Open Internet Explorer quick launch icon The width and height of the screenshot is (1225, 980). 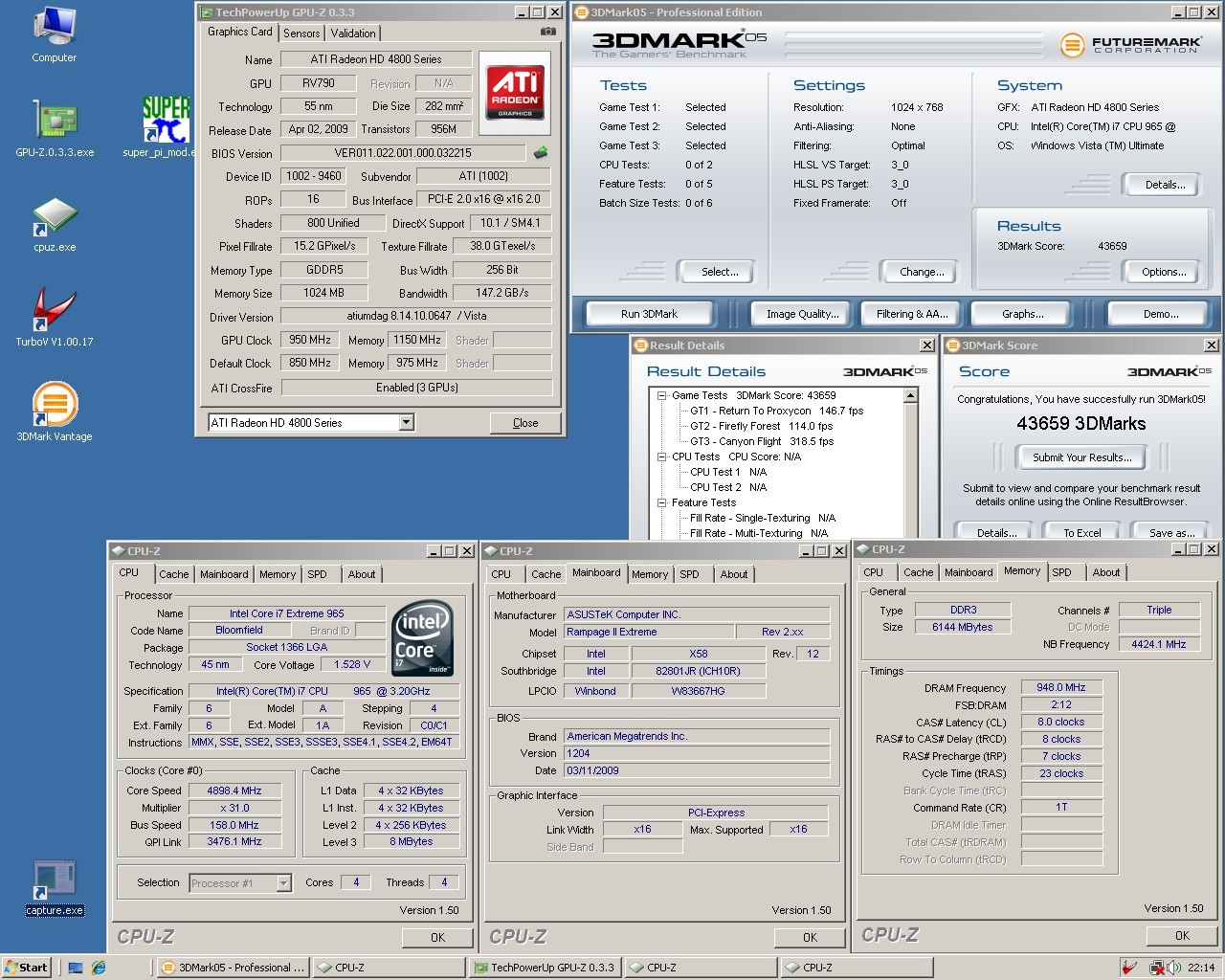pos(99,968)
